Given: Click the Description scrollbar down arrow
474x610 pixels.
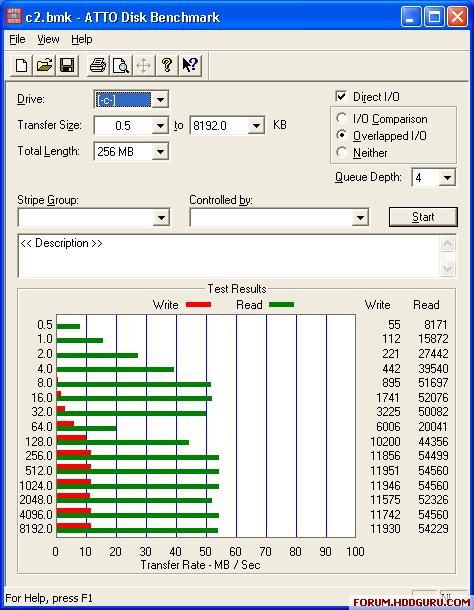Looking at the screenshot, I should (448, 268).
